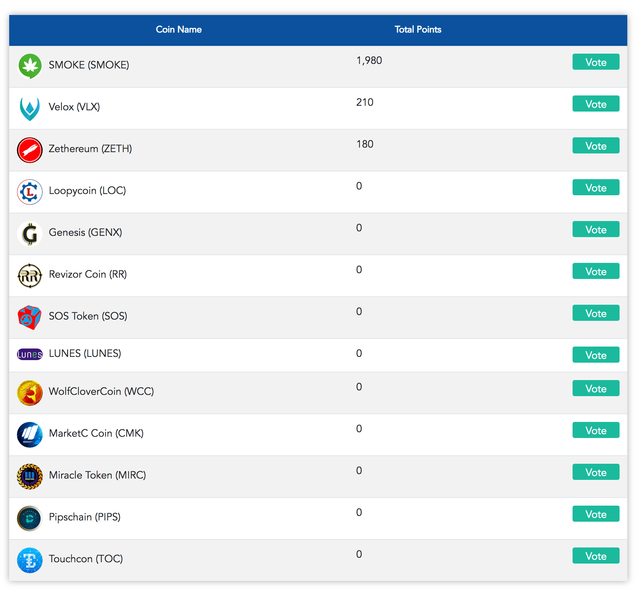The width and height of the screenshot is (640, 592).
Task: Select the SMOKE (SMOKE) name text
Action: (89, 65)
